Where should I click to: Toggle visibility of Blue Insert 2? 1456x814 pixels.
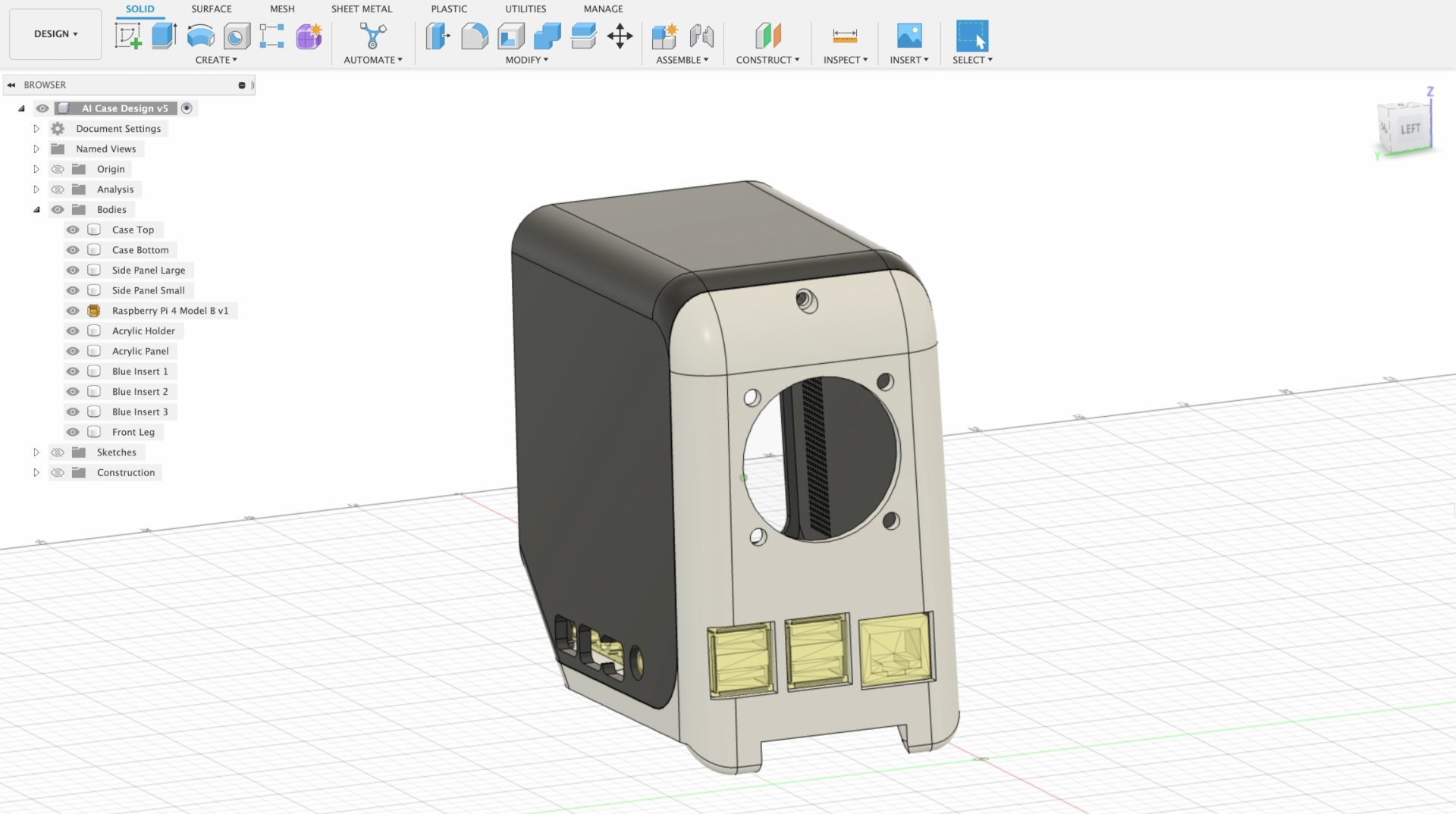[x=73, y=391]
